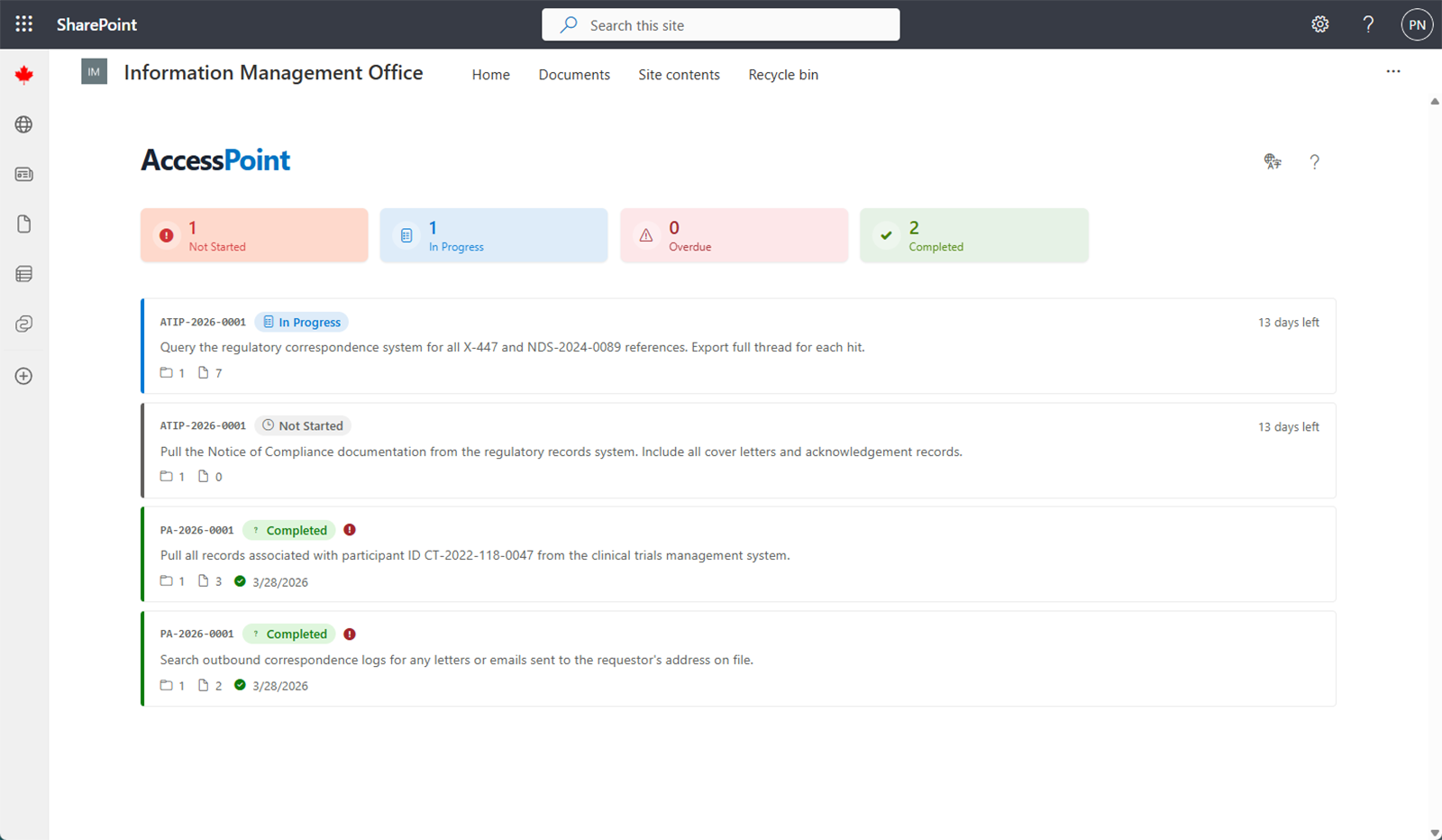The height and width of the screenshot is (840, 1442).
Task: Open the Recycle bin navigation item
Action: (782, 74)
